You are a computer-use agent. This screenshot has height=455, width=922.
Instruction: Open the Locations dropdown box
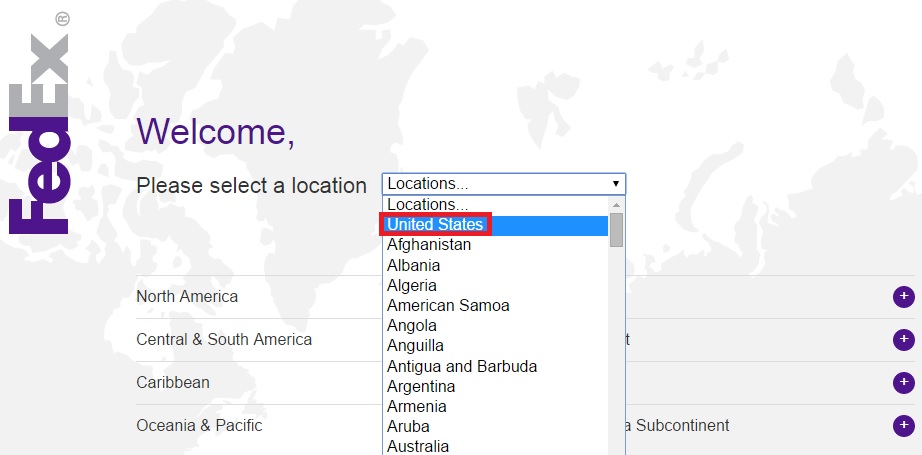(x=504, y=184)
